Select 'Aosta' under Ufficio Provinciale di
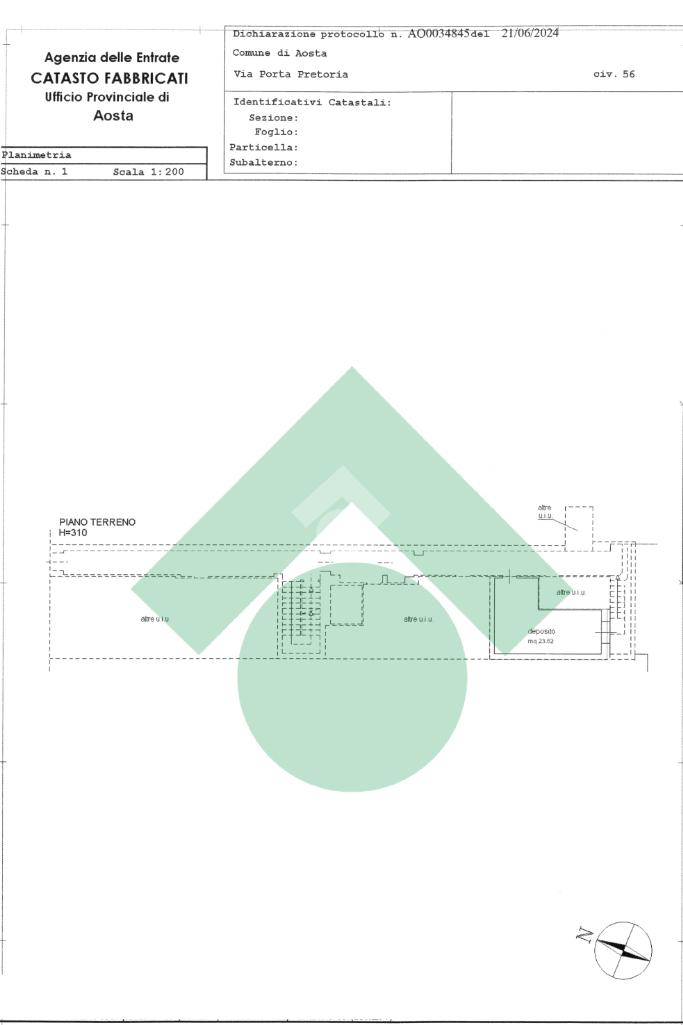683x1025 pixels. [113, 116]
